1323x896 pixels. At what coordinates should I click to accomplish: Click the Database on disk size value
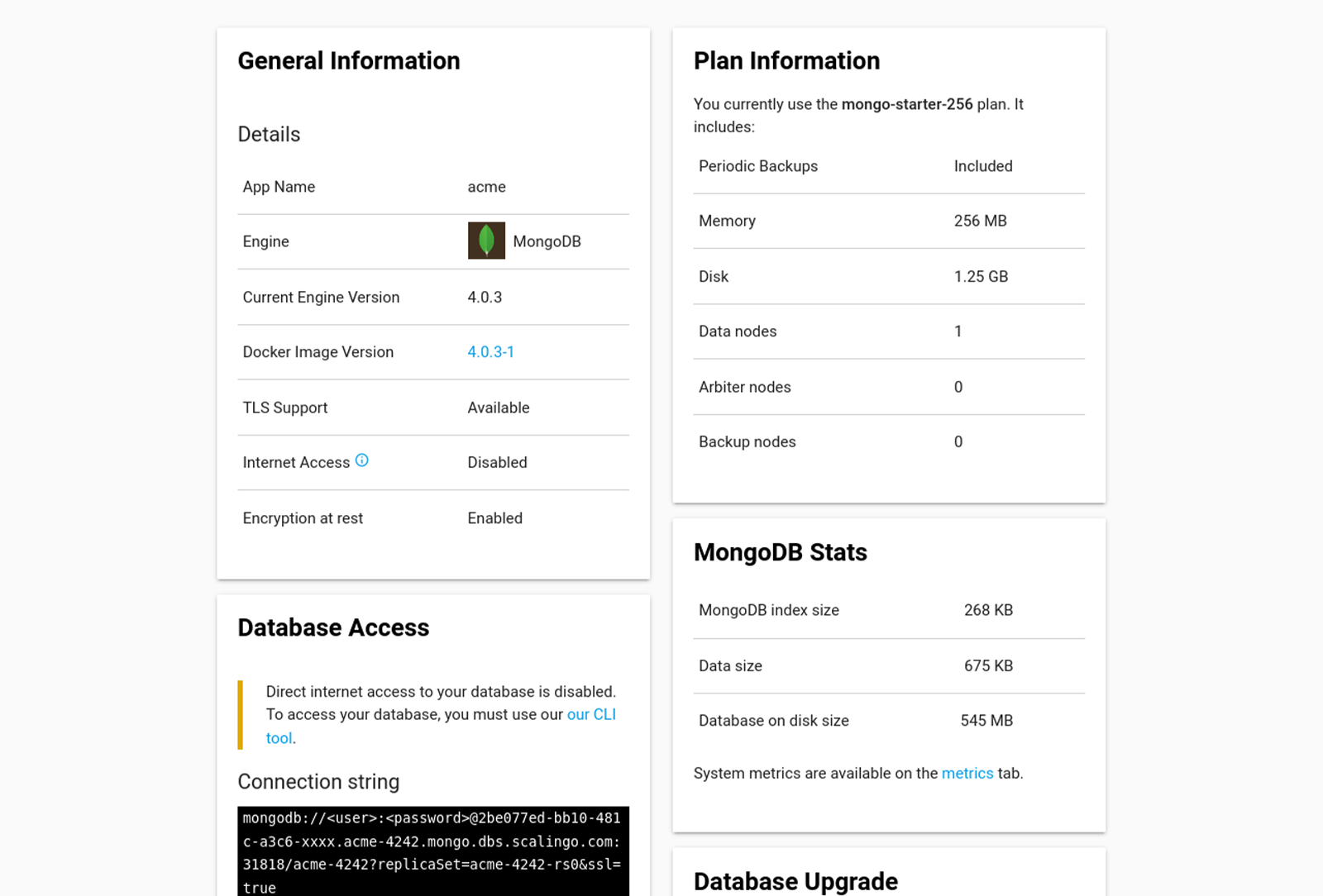[x=986, y=721]
